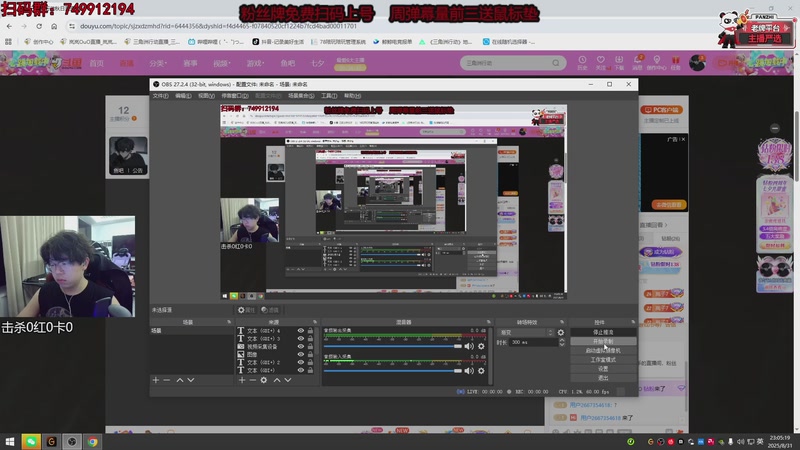Move scene up in Scenes panel
This screenshot has width=800, height=450.
180,380
